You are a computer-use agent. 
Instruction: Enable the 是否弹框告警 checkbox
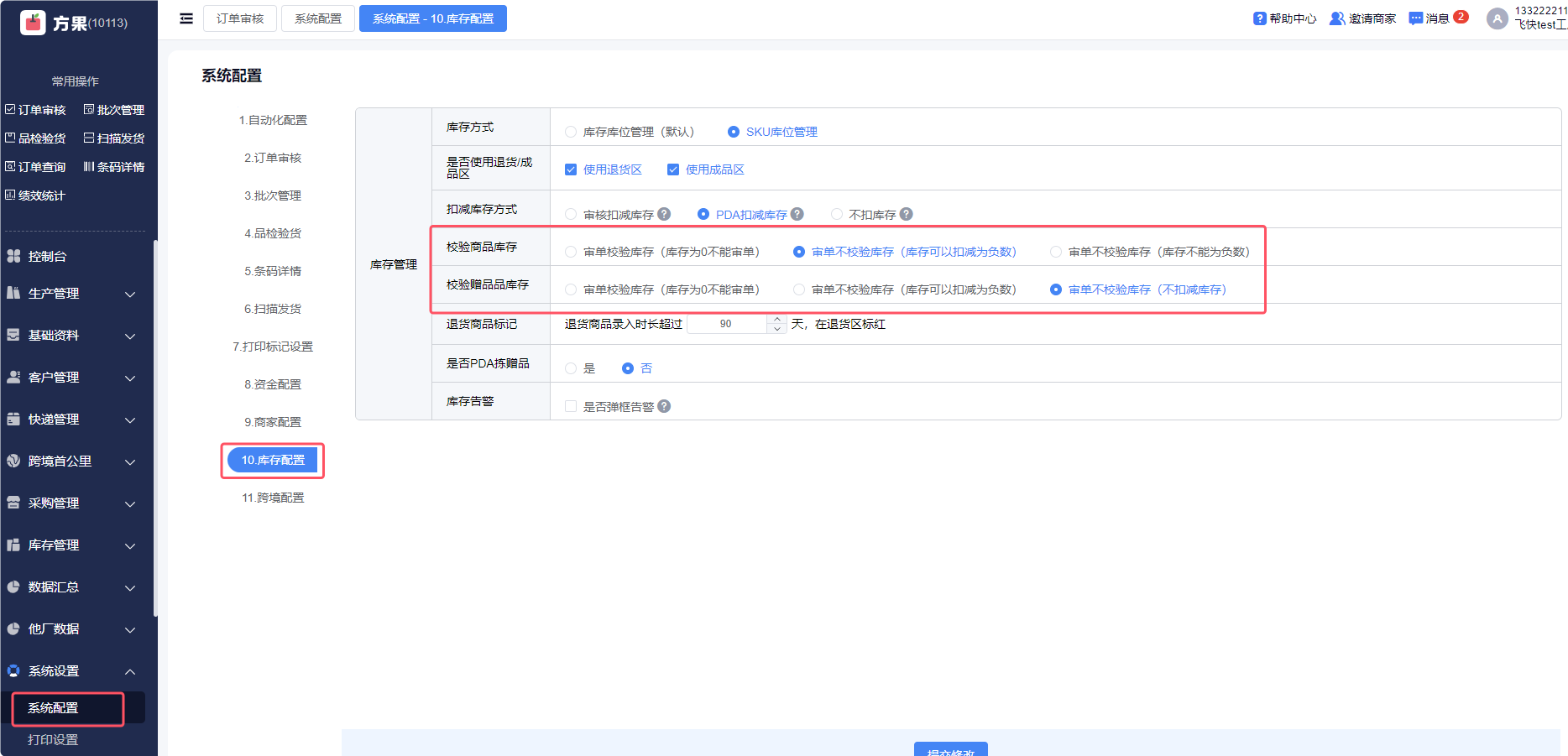coord(571,406)
